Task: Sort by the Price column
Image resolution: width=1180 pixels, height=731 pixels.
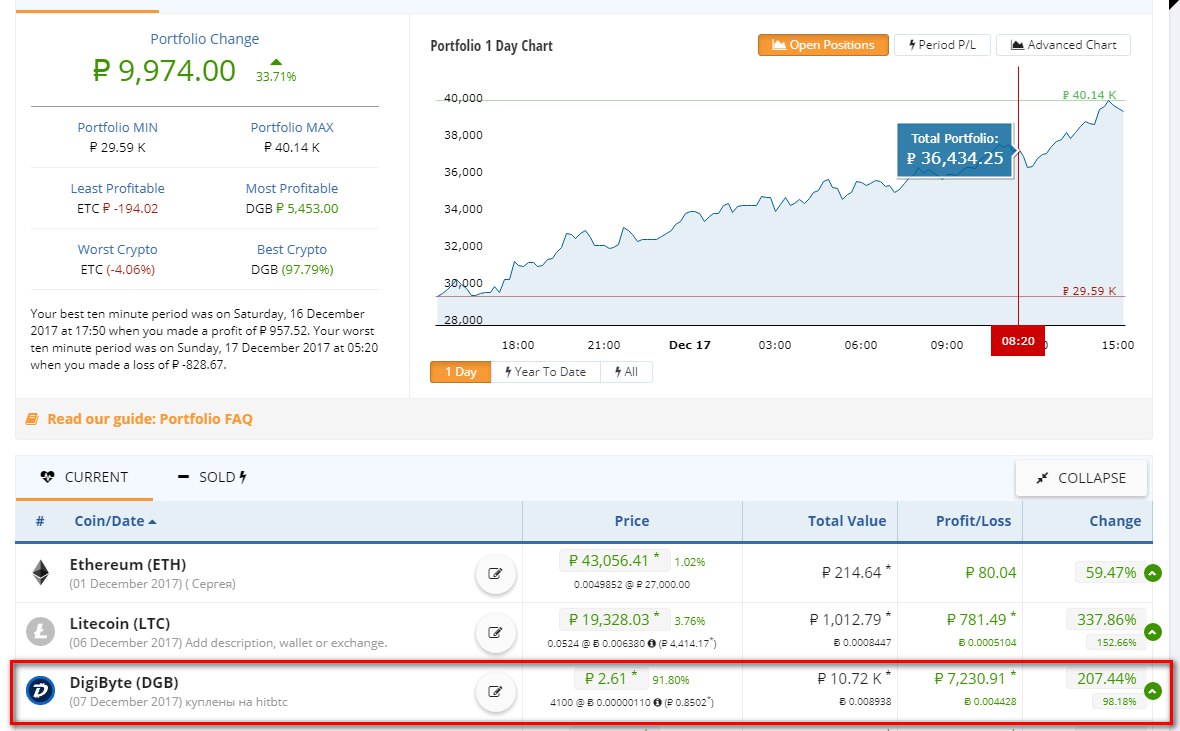Action: coord(631,521)
